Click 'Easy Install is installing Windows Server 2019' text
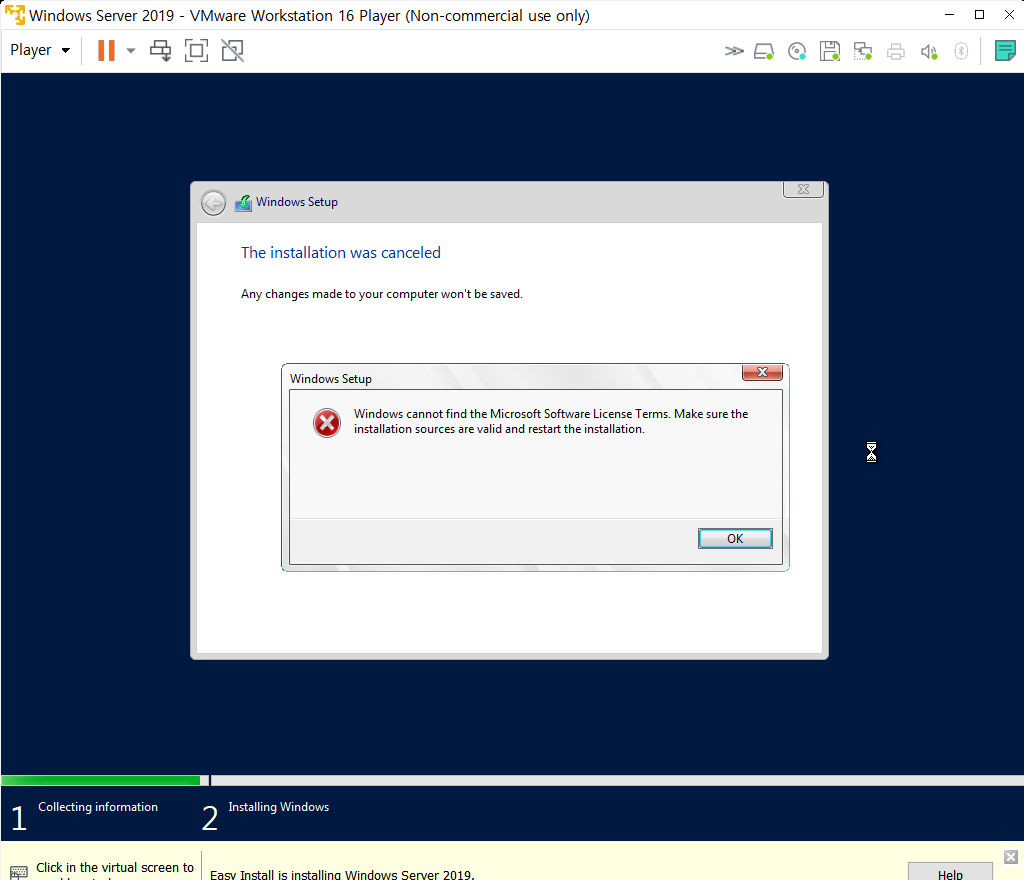 tap(342, 874)
